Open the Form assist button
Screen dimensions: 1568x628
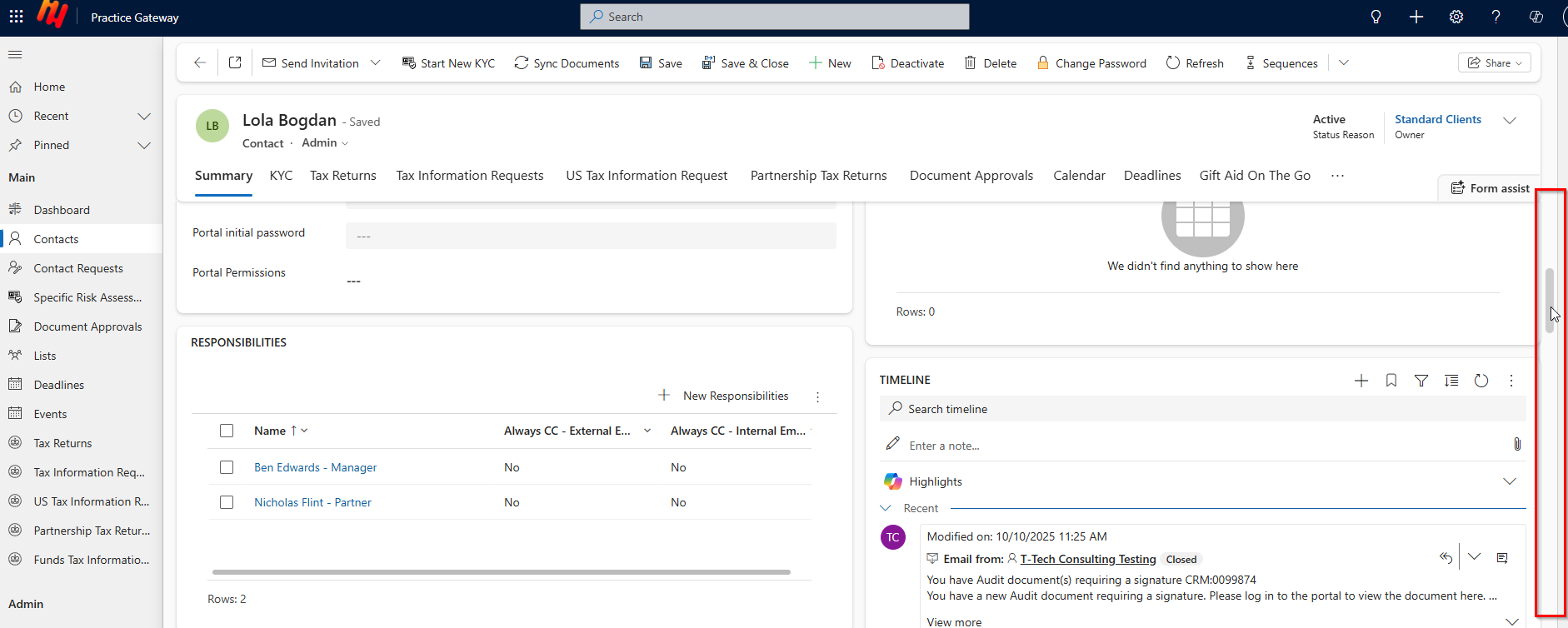pos(1491,188)
